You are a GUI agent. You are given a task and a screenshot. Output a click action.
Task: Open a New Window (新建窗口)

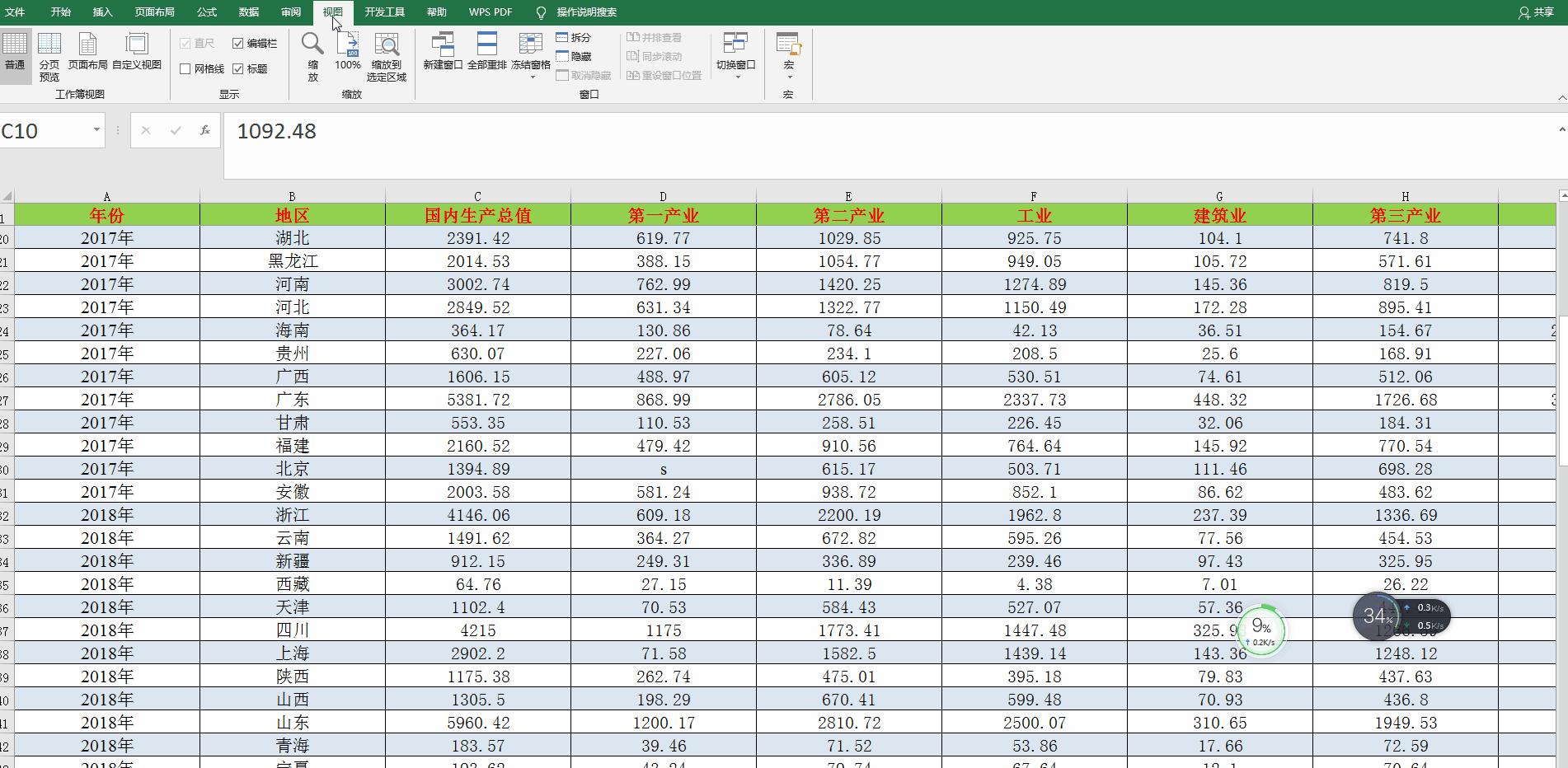click(x=443, y=51)
